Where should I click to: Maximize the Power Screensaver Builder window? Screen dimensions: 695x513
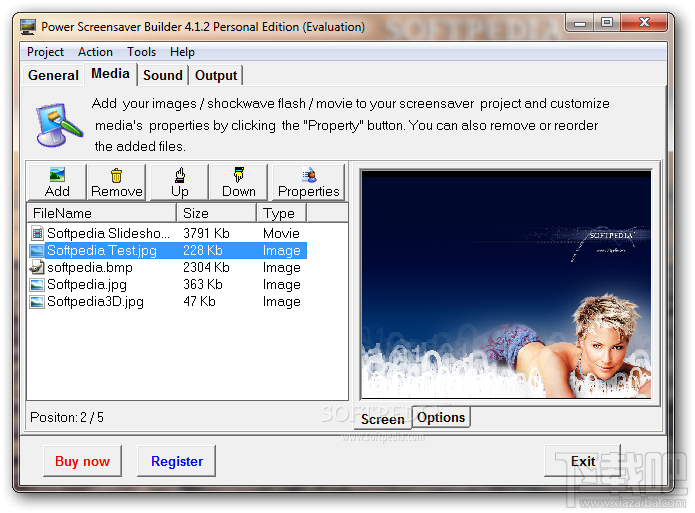pos(607,22)
